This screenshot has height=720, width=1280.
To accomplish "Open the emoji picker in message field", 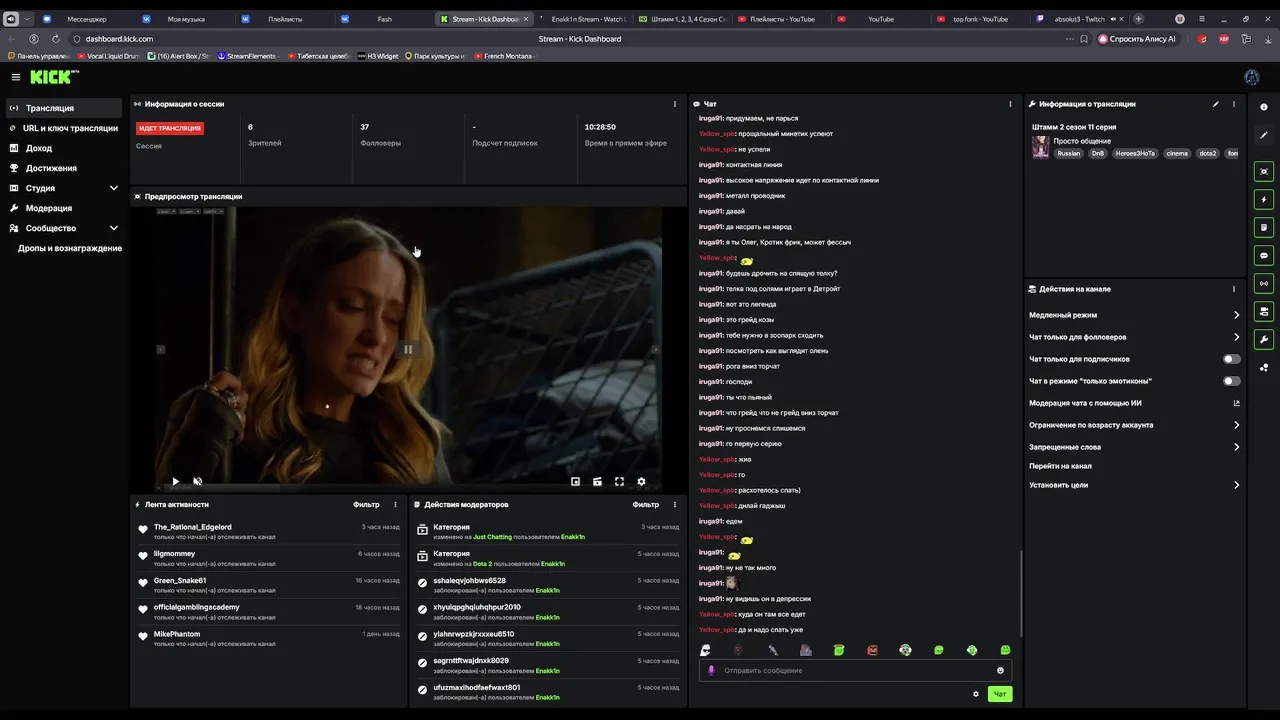I will [1000, 670].
